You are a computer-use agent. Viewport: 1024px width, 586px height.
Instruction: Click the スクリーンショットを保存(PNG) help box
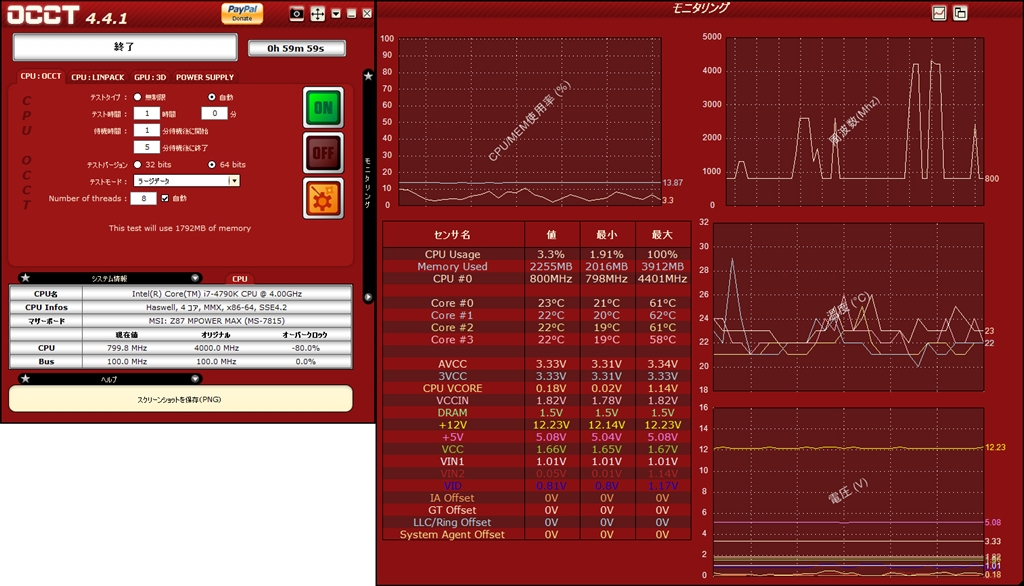[181, 399]
